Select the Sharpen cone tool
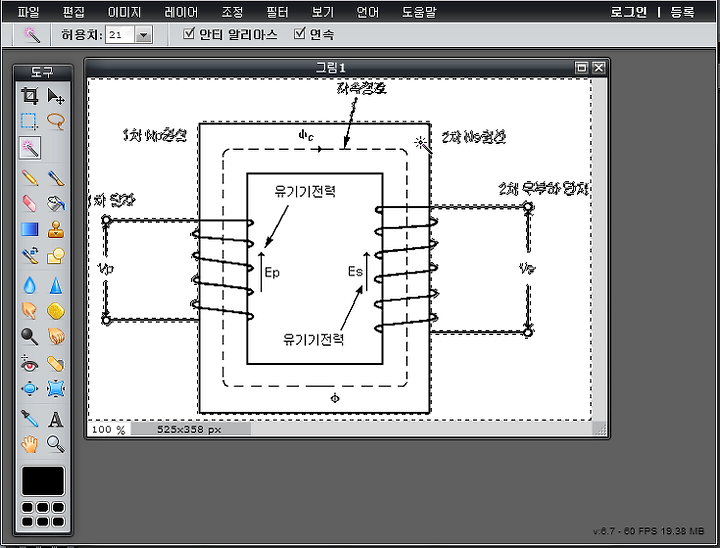Viewport: 720px width, 548px height. [56, 285]
